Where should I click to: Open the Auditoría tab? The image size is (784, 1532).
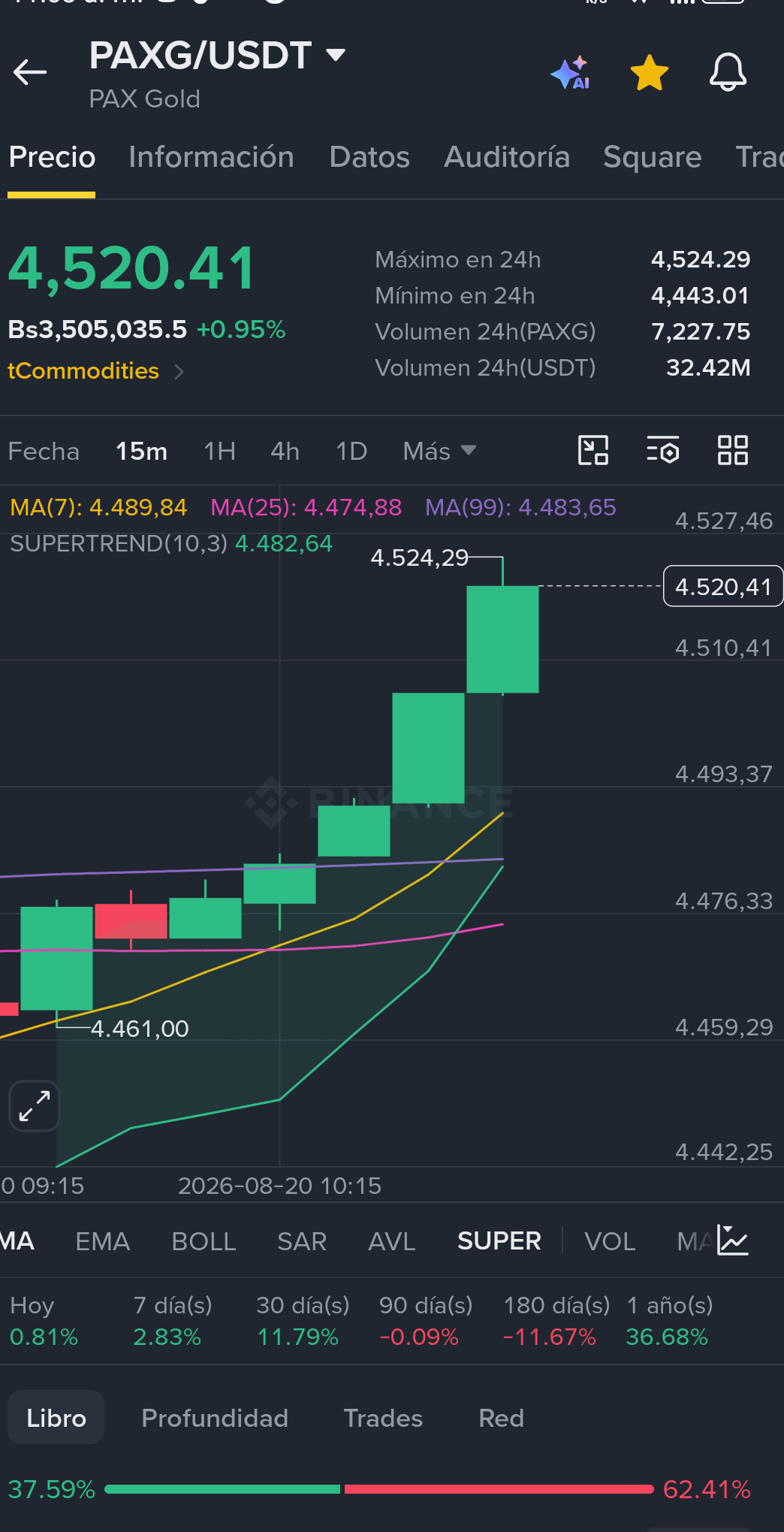click(x=507, y=157)
